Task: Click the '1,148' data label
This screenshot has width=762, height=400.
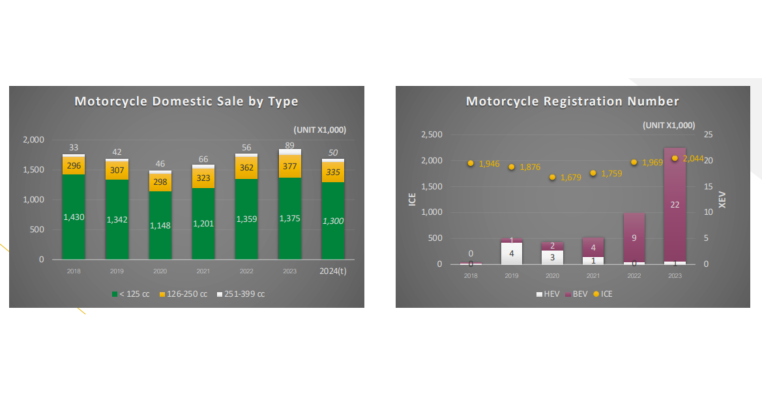Action: 160,226
